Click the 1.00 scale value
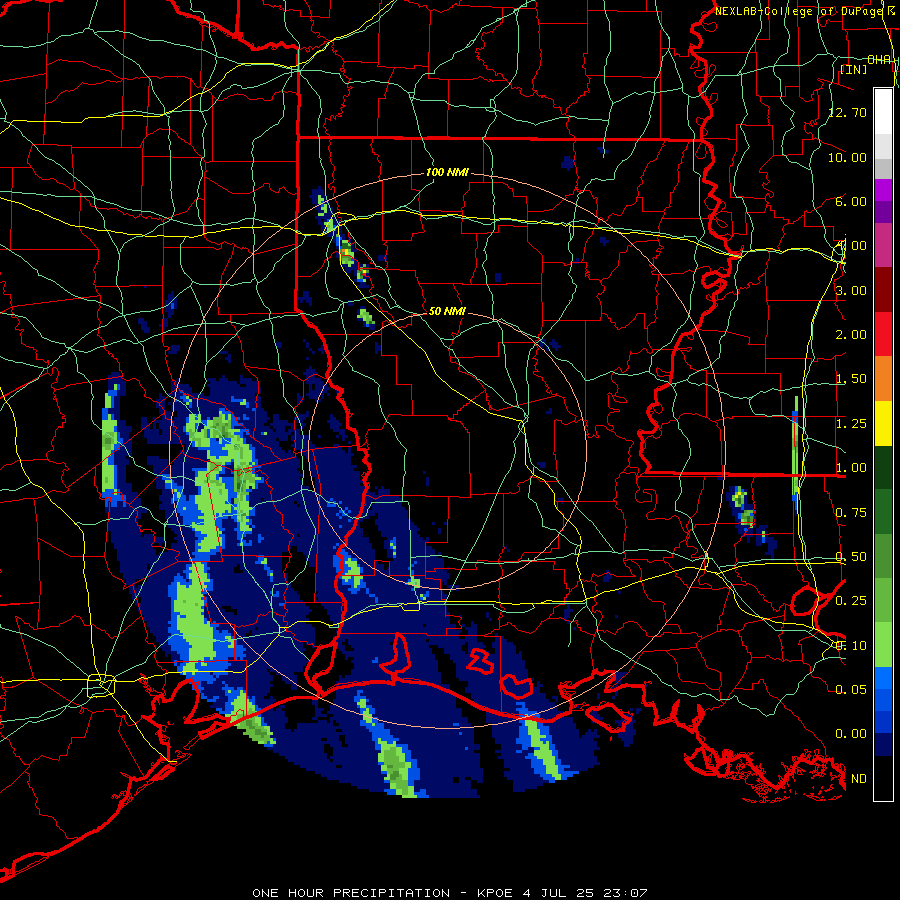 (x=851, y=468)
